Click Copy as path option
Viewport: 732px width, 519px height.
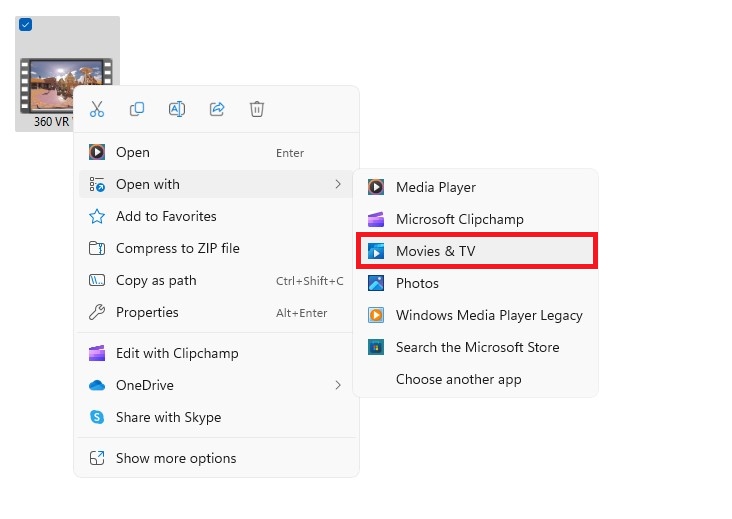point(216,281)
